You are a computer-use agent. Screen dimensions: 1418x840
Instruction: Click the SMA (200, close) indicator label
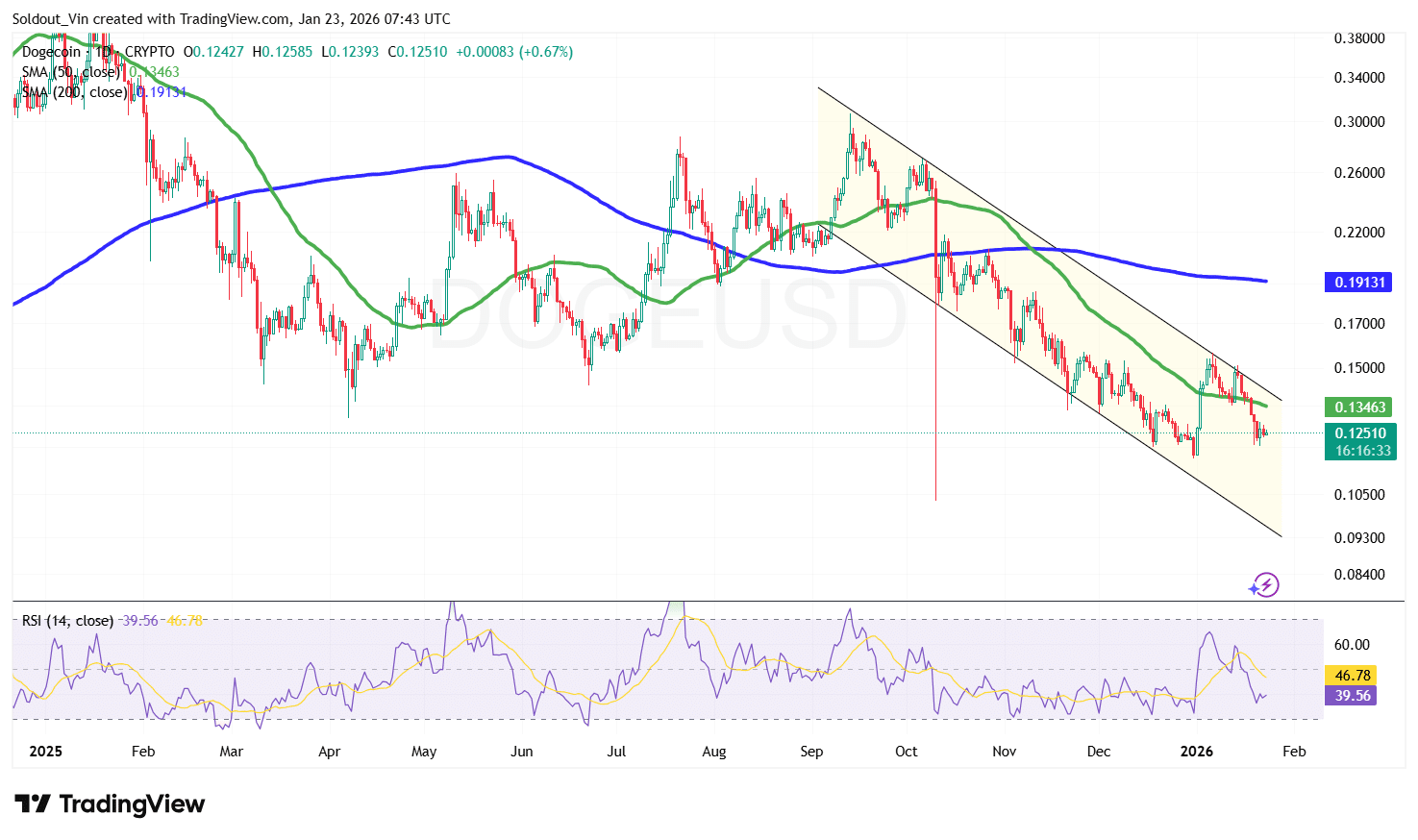point(72,91)
